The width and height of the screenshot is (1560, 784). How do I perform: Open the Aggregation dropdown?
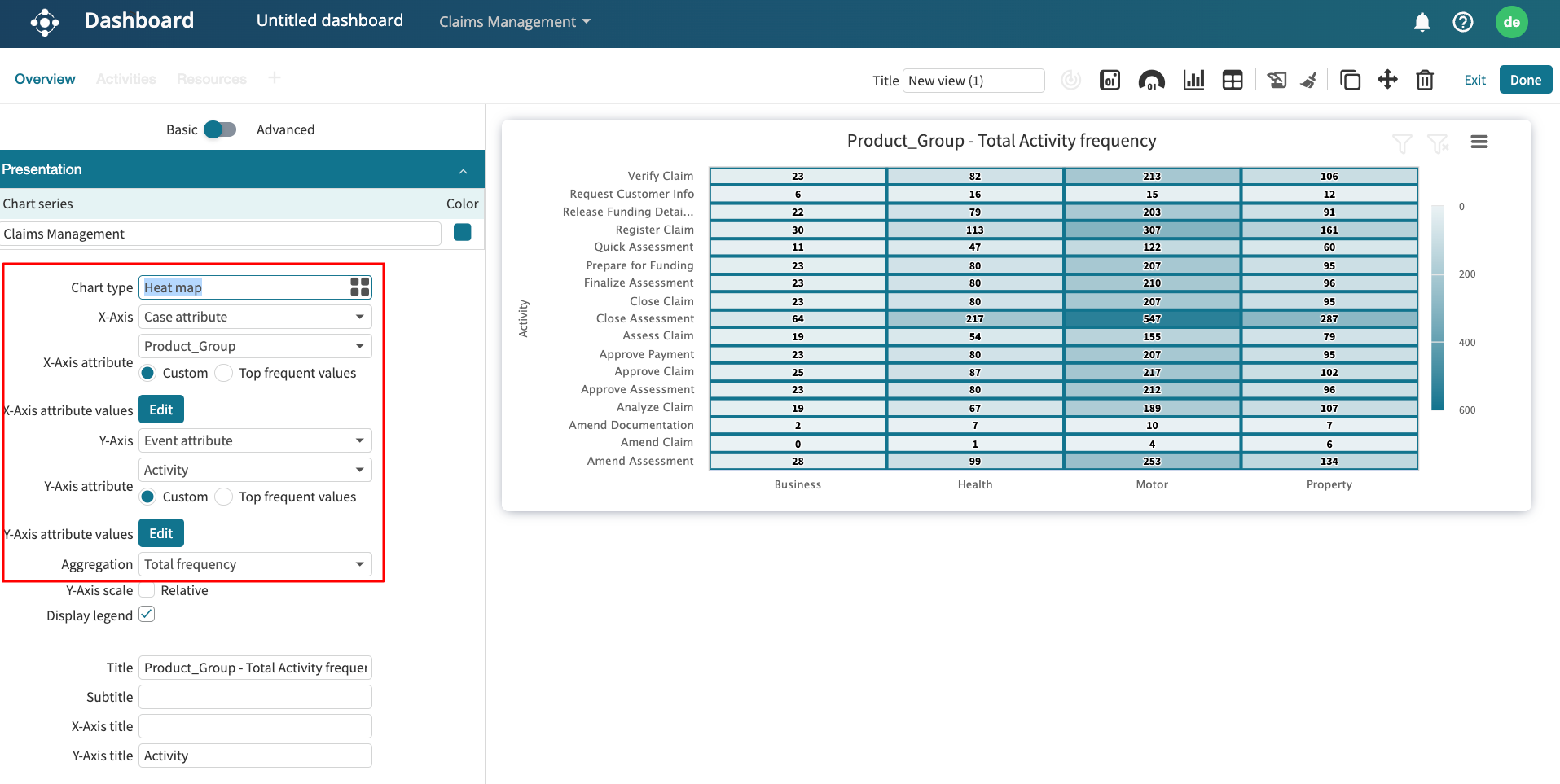(255, 564)
